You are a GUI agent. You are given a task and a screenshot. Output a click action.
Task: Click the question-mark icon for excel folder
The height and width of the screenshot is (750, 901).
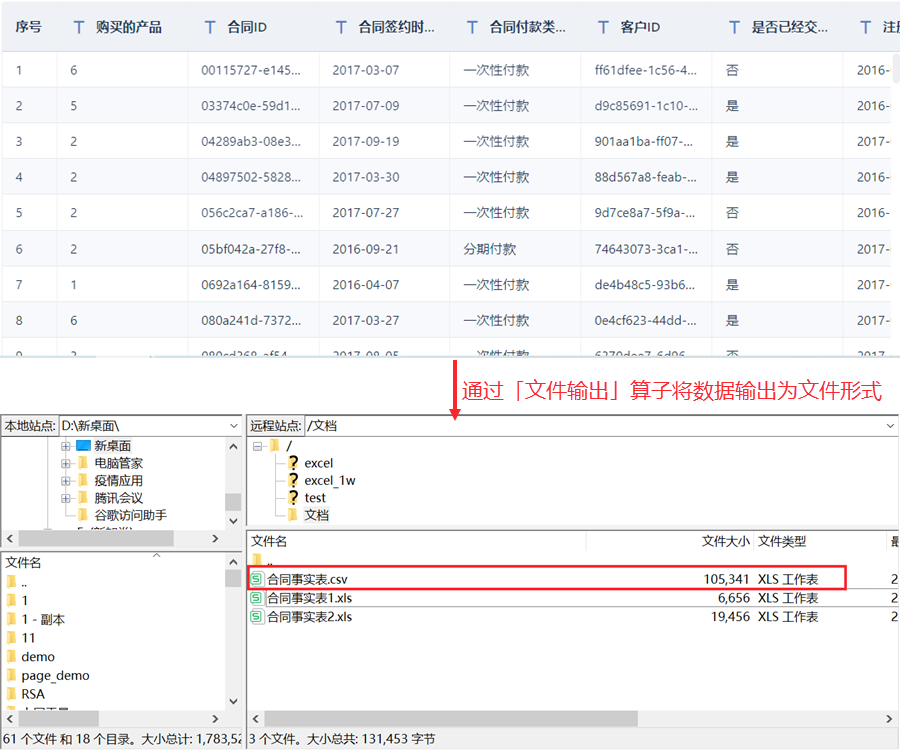[293, 463]
